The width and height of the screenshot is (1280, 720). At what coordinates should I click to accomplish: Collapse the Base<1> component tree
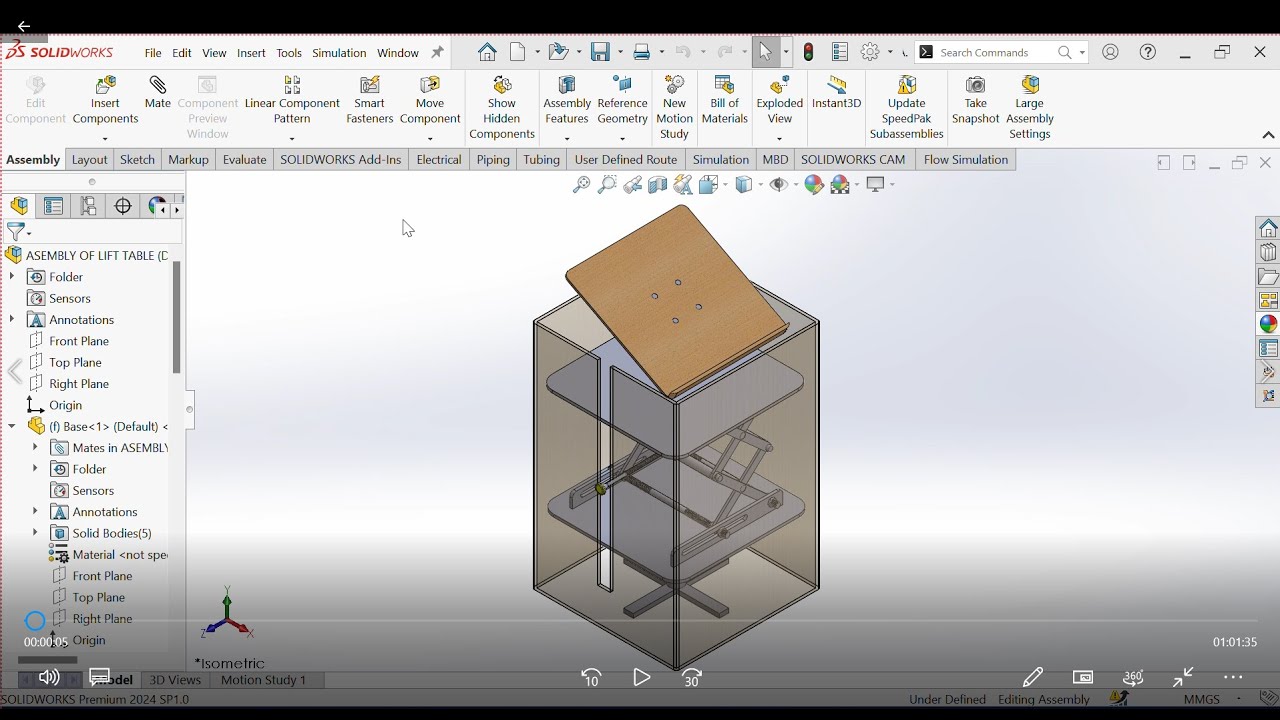click(x=12, y=426)
